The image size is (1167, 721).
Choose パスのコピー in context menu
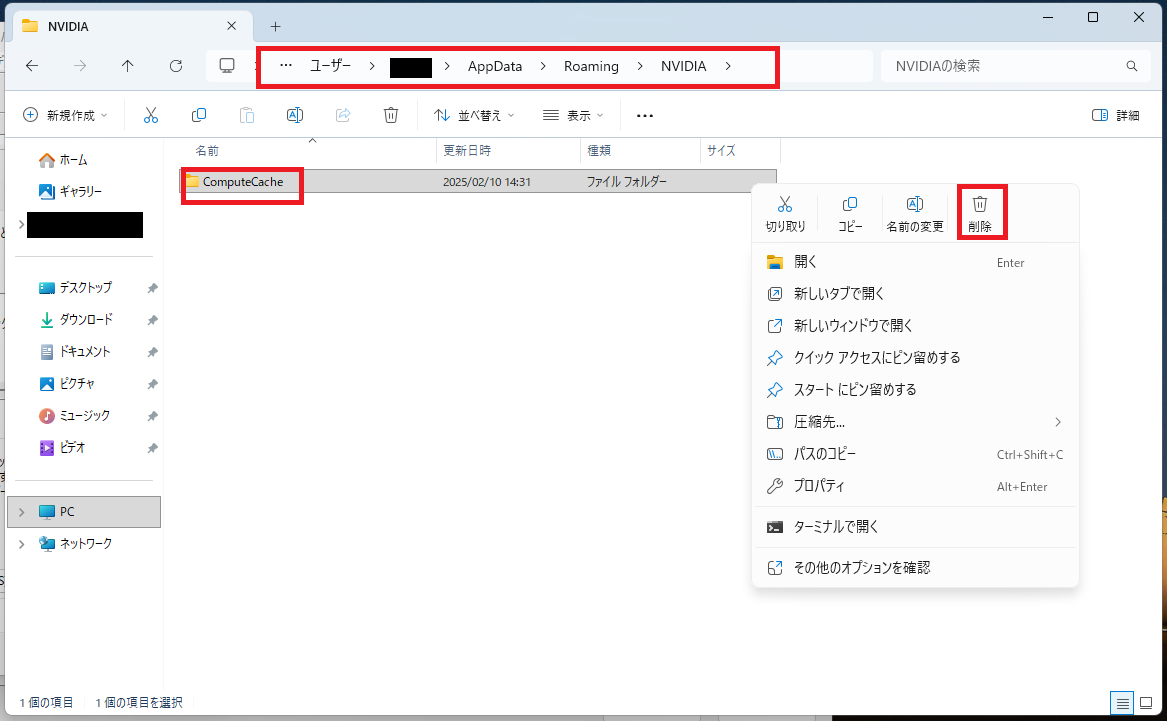pyautogui.click(x=825, y=454)
